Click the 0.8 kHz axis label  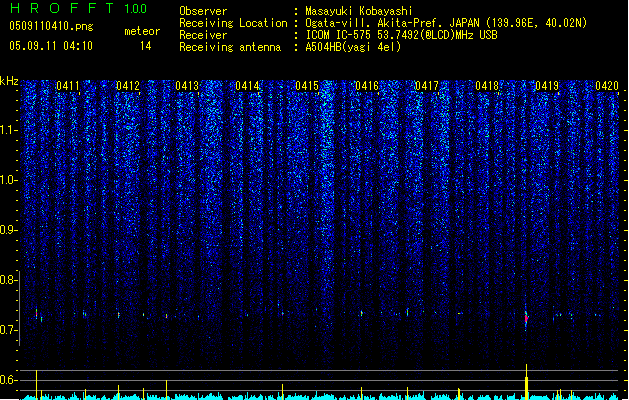(9, 280)
